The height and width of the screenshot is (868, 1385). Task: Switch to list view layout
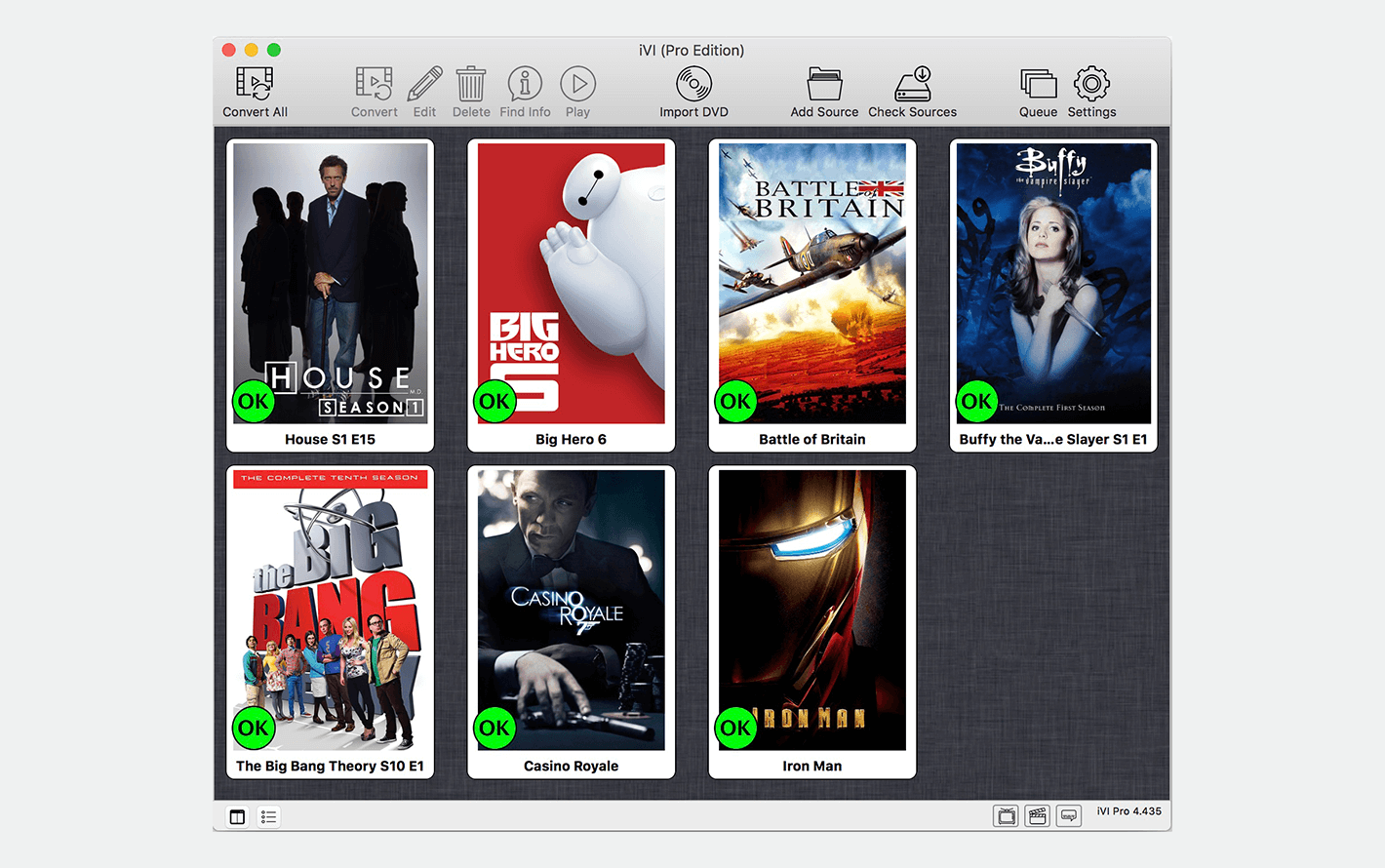(x=268, y=817)
